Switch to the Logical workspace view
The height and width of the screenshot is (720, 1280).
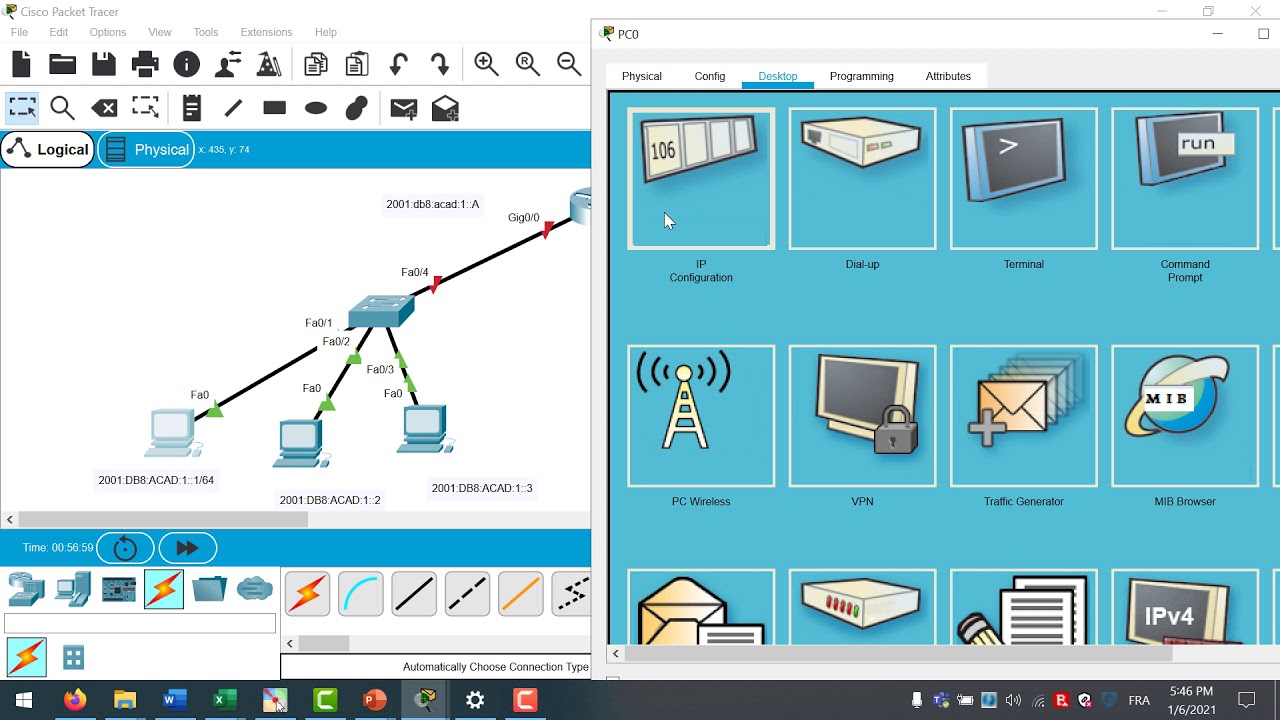click(x=48, y=149)
